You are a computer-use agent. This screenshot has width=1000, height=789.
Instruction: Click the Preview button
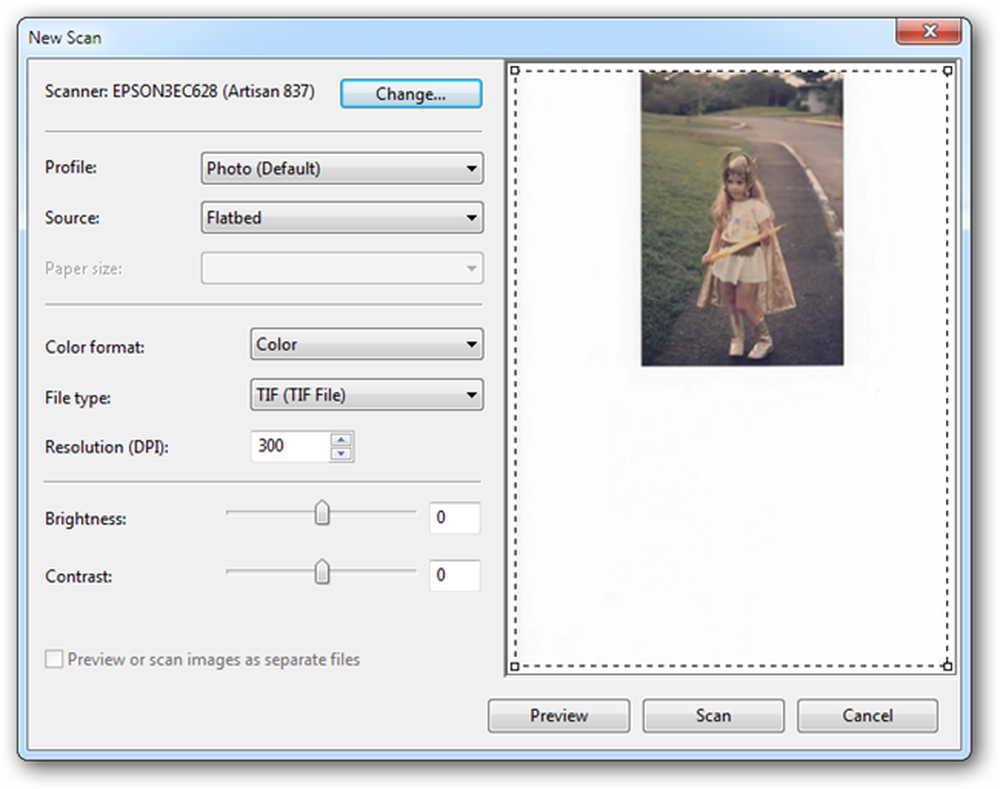click(559, 716)
